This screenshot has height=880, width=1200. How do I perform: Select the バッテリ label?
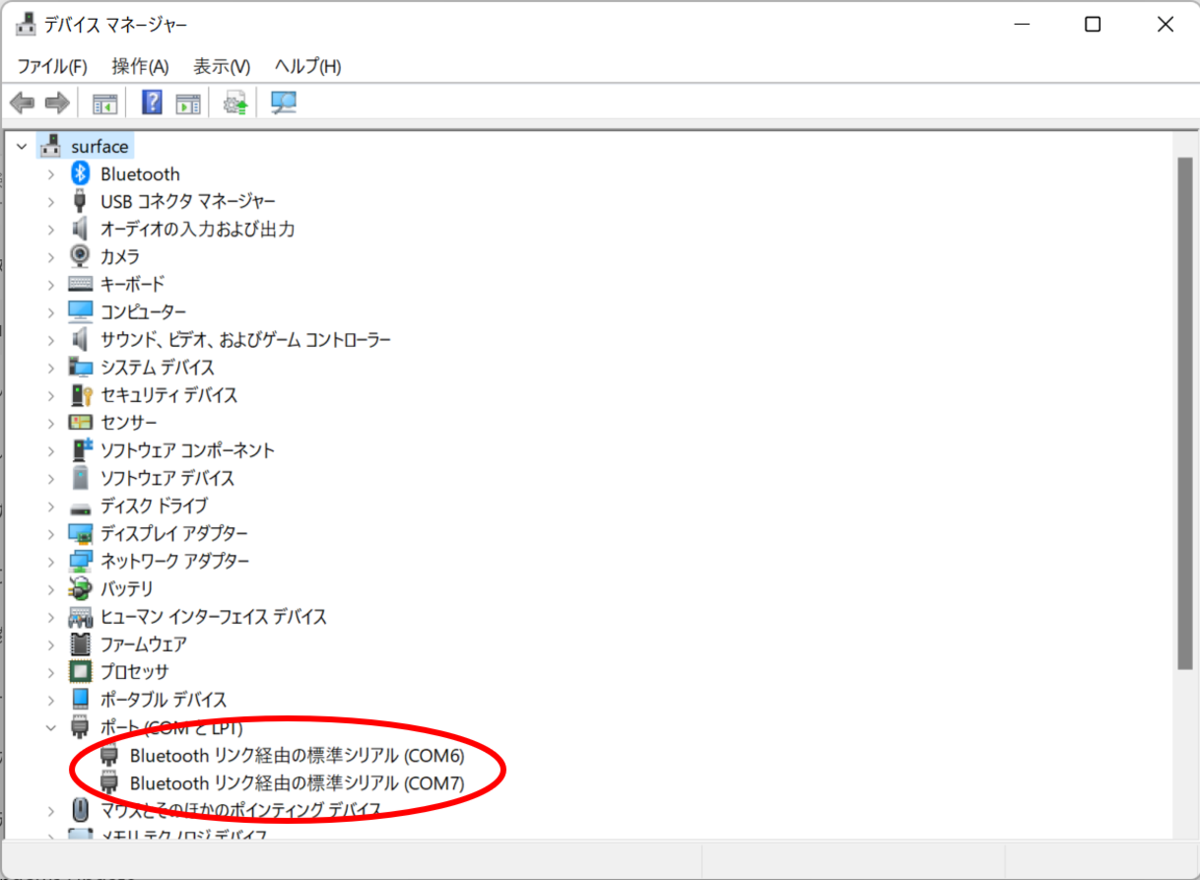tap(127, 589)
